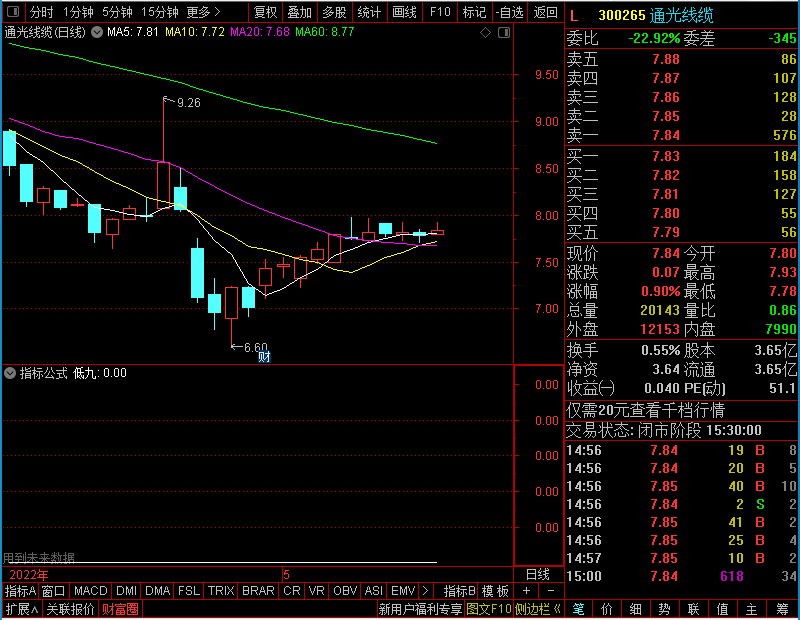Select the 指标A indicator group
This screenshot has width=800, height=620.
click(x=20, y=591)
